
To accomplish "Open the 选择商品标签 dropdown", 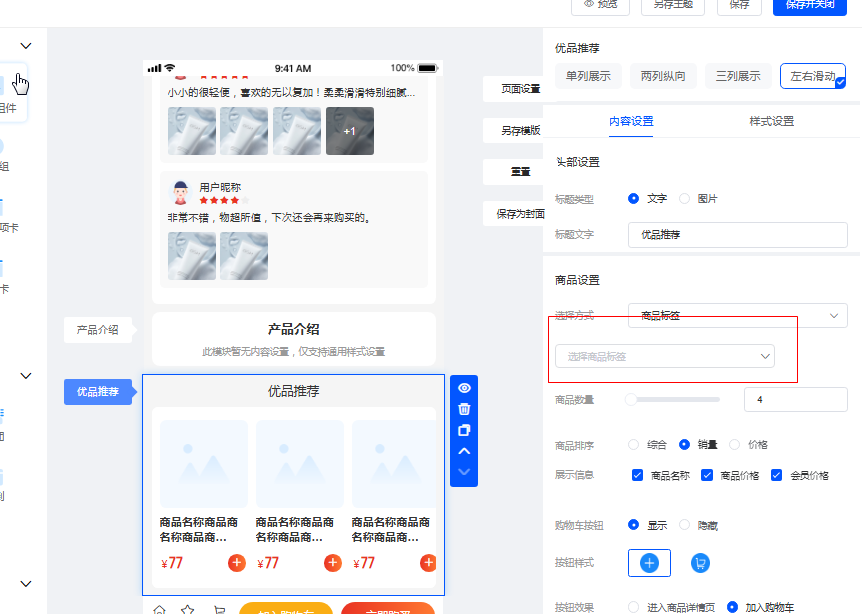I will click(x=665, y=356).
